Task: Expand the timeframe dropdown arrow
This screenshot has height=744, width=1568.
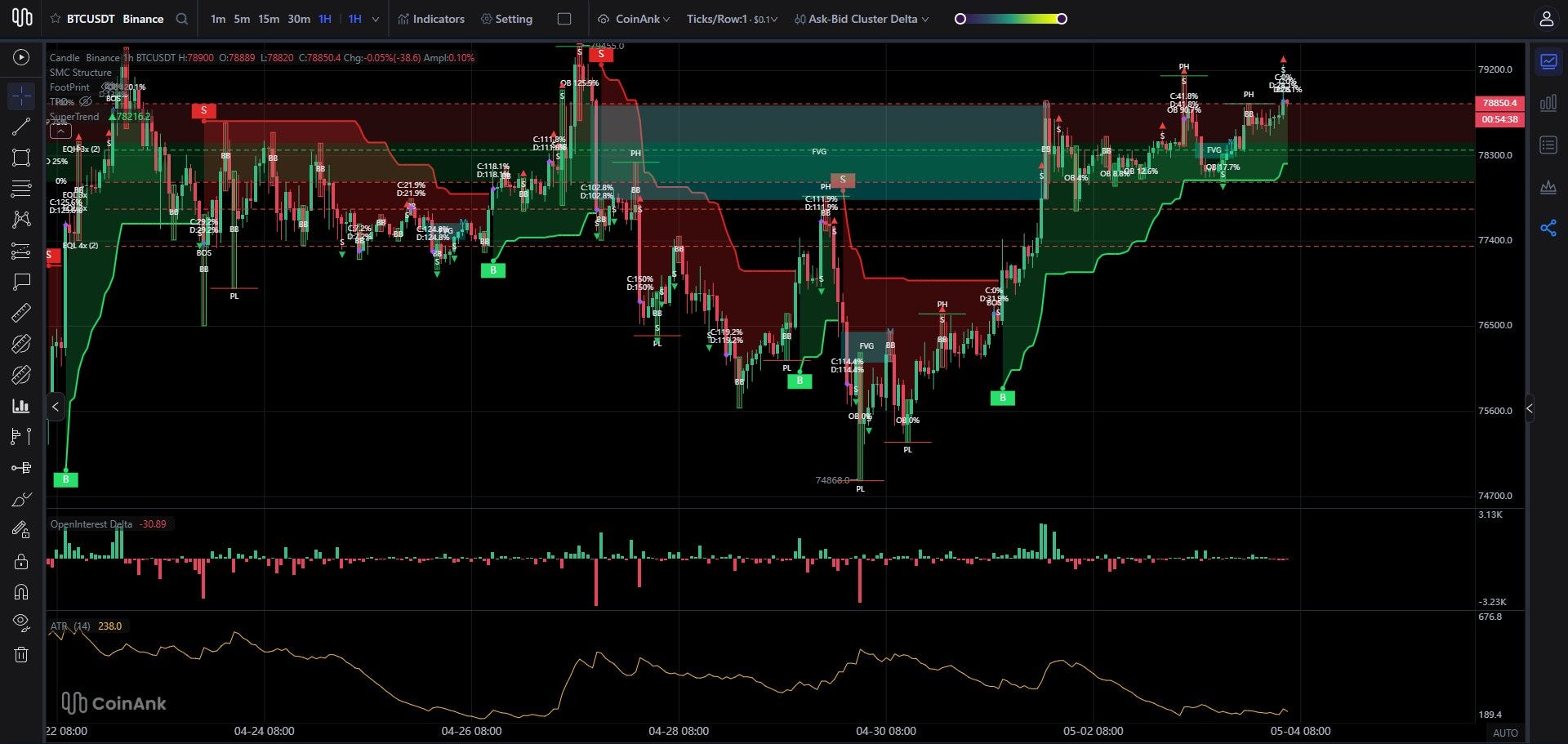Action: point(376,19)
